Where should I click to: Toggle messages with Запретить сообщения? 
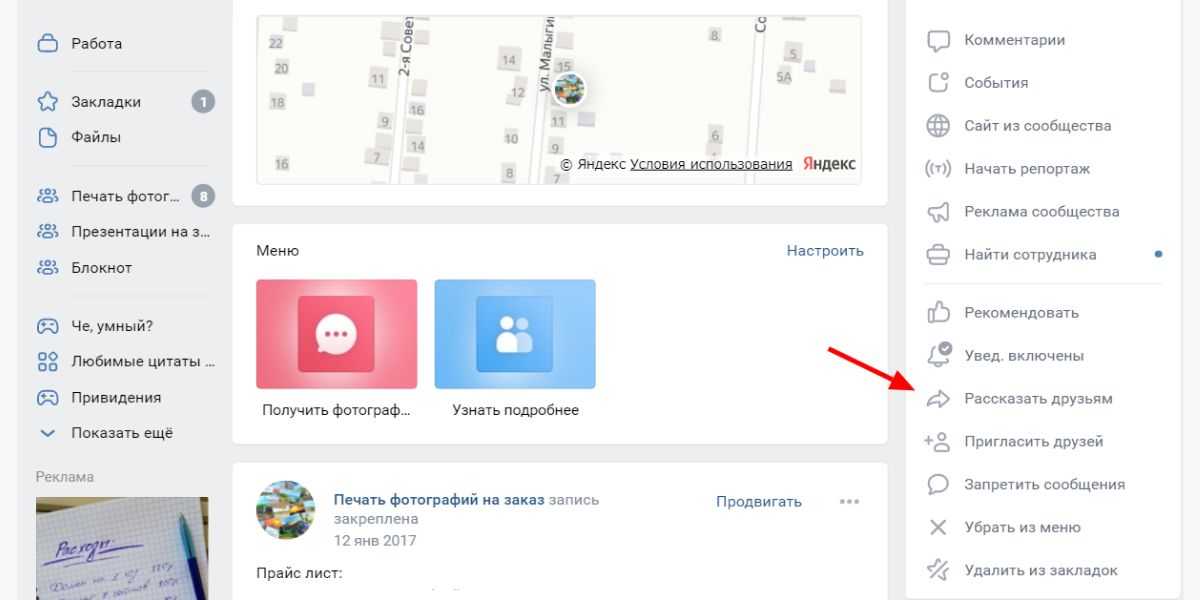point(1044,485)
